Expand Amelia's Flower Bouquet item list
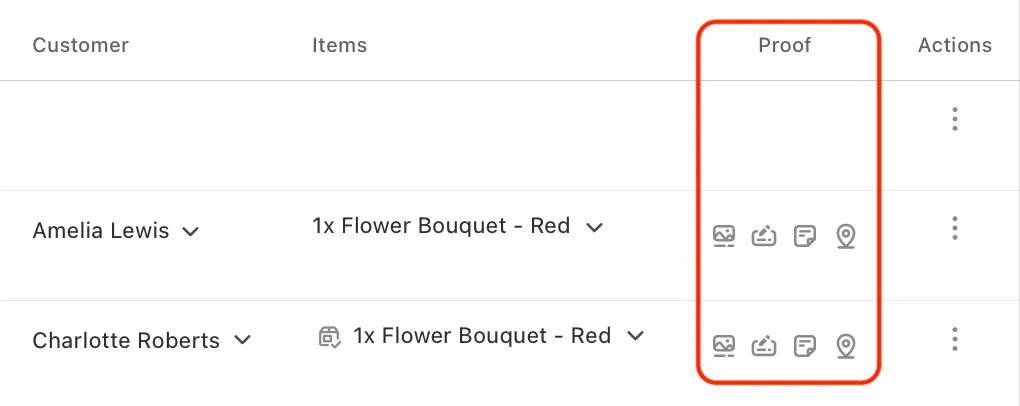Screen dimensions: 1020x406 coord(594,227)
